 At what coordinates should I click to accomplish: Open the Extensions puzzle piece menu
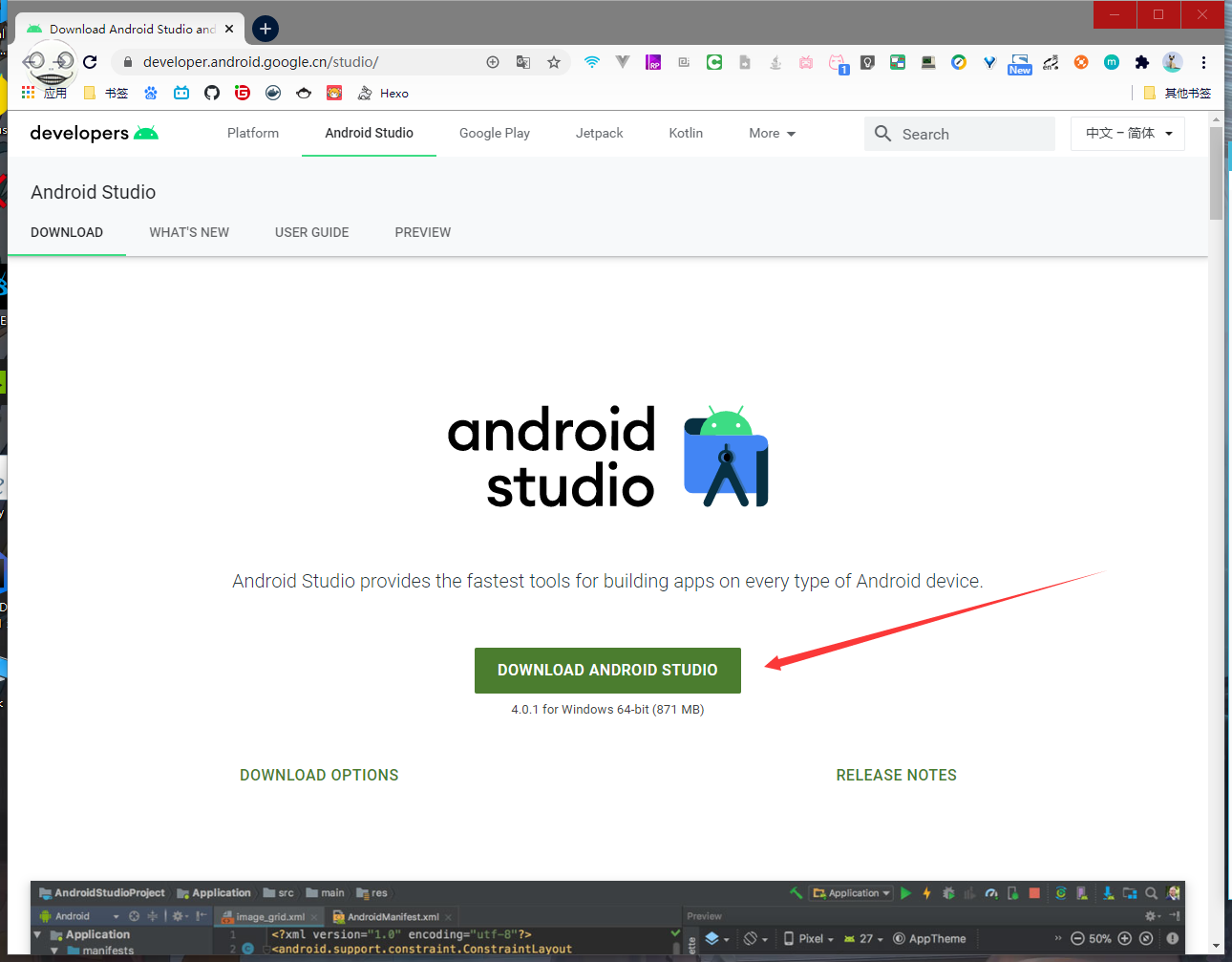[x=1142, y=62]
